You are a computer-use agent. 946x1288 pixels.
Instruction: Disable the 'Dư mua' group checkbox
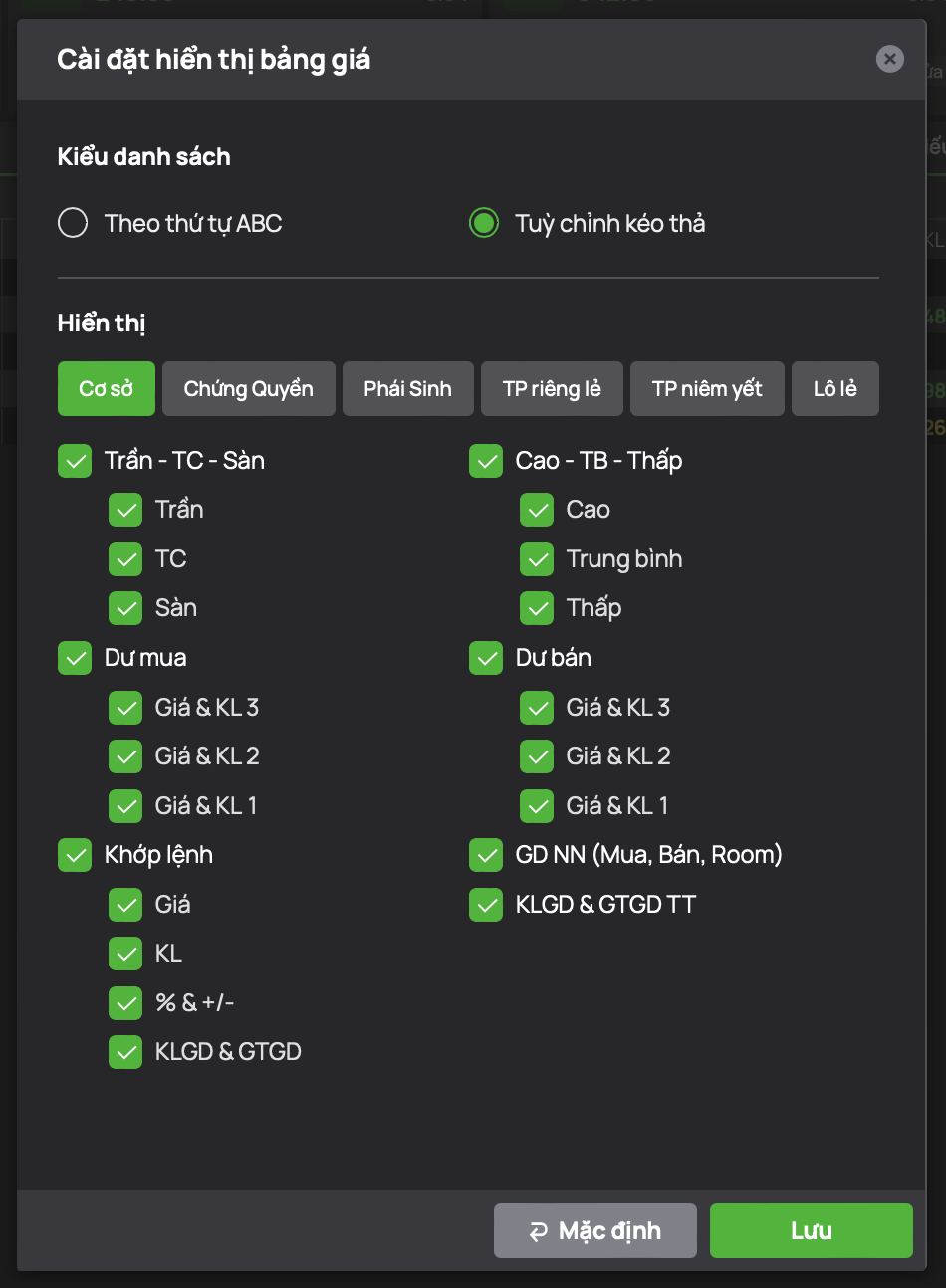tap(75, 658)
